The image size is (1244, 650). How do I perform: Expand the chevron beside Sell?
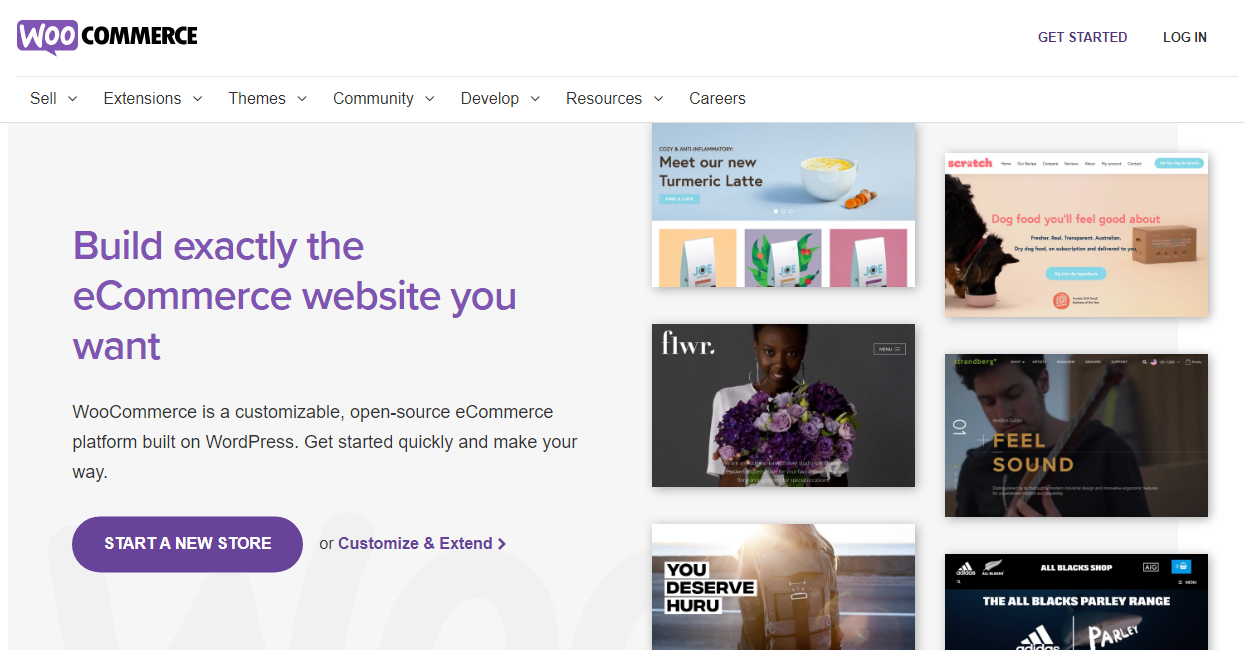click(72, 99)
